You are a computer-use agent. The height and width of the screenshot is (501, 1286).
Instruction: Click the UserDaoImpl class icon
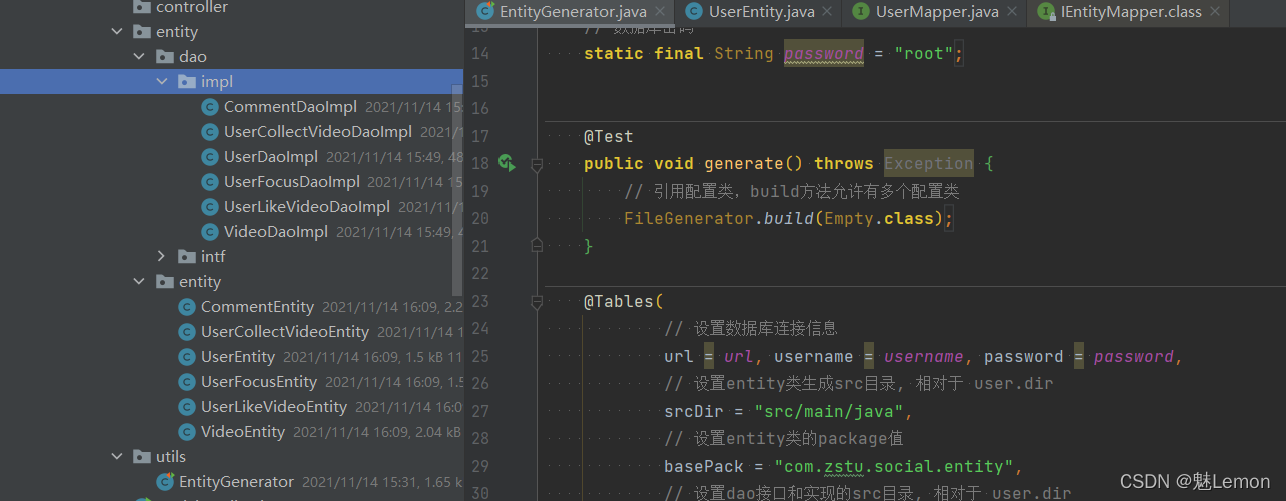click(x=209, y=157)
